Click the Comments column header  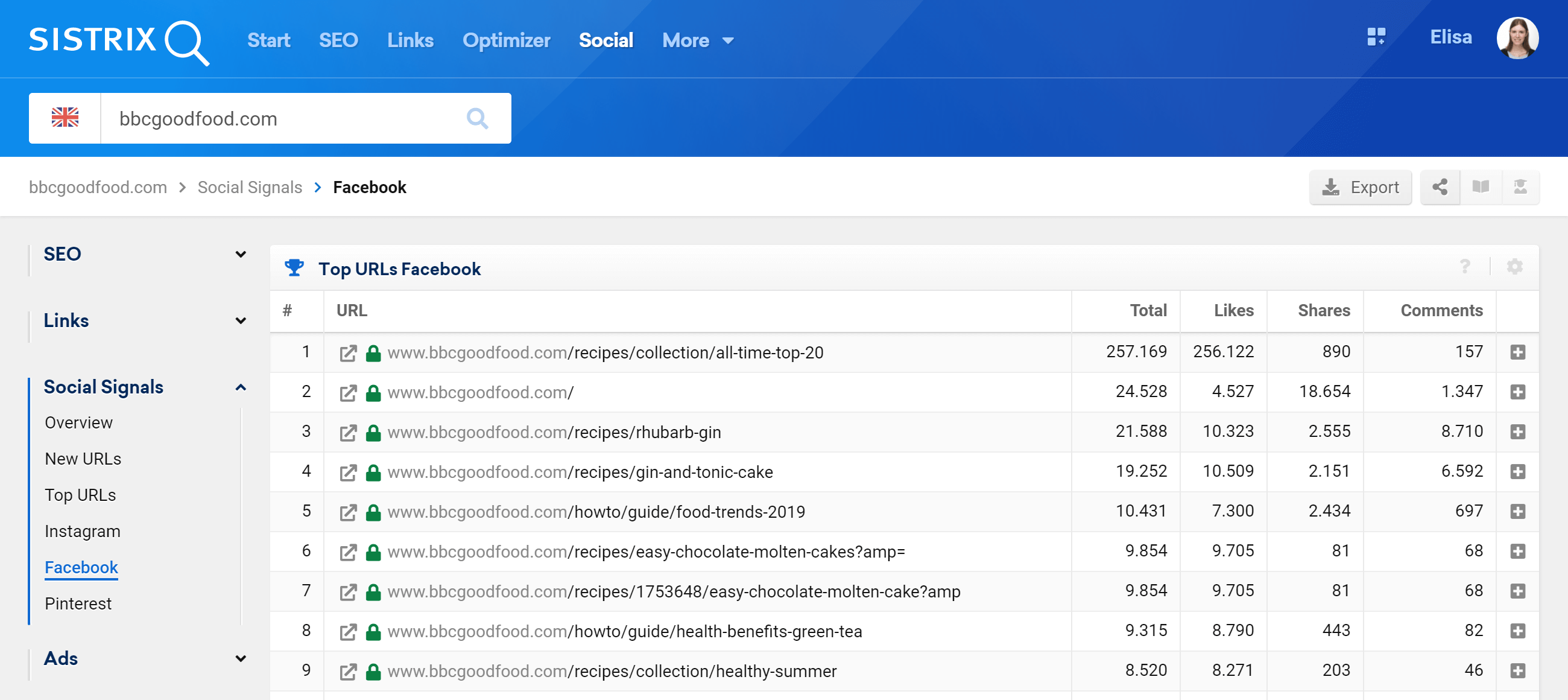(1441, 311)
